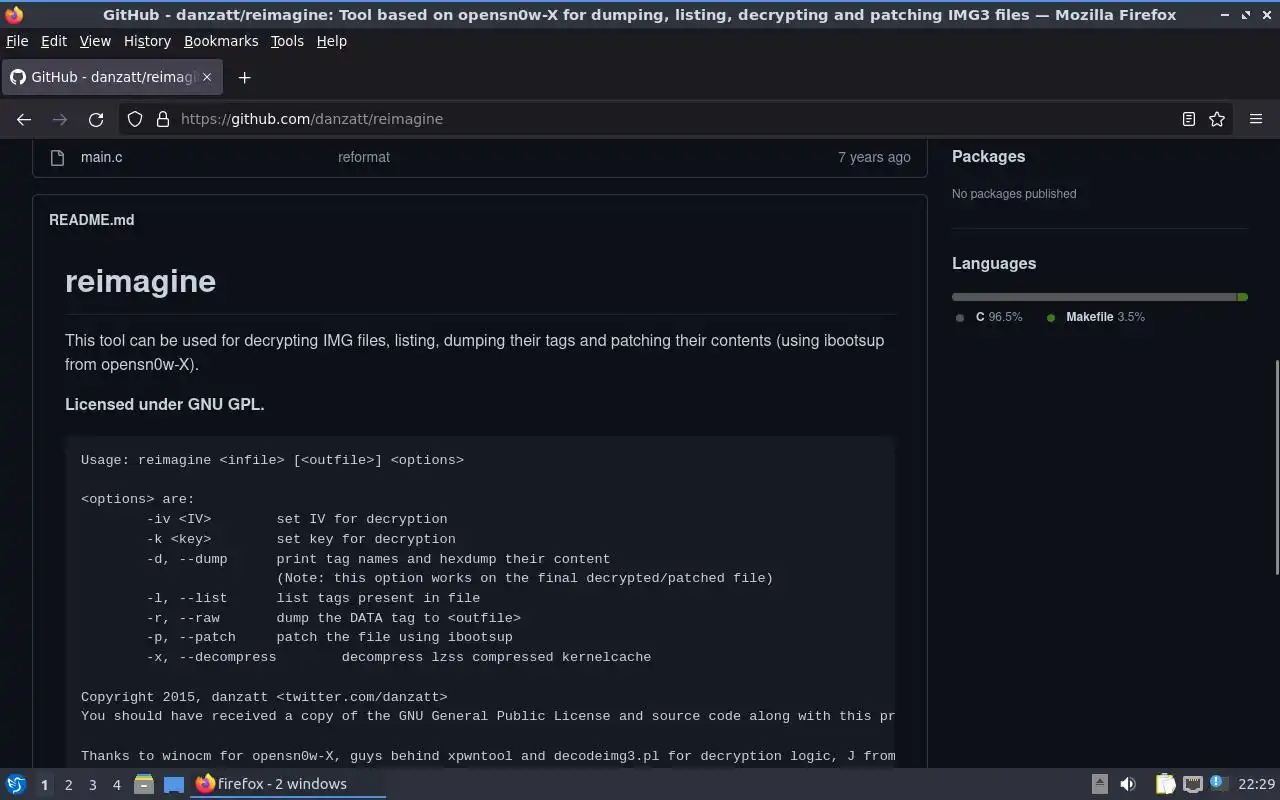1280x800 pixels.
Task: Click the removable media eject tray icon
Action: [1099, 784]
